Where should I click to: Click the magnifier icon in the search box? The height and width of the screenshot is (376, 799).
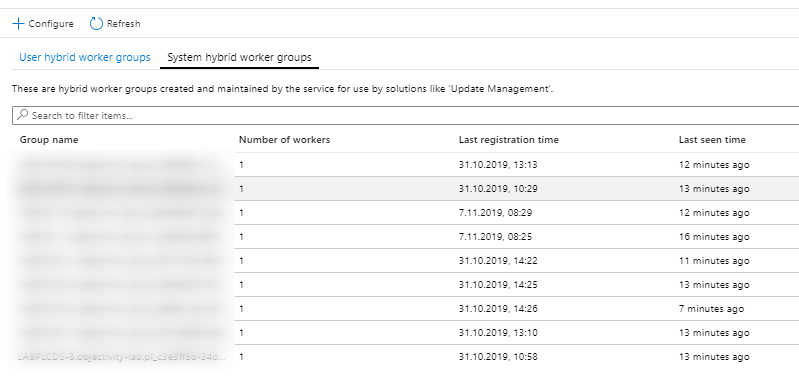(22, 115)
